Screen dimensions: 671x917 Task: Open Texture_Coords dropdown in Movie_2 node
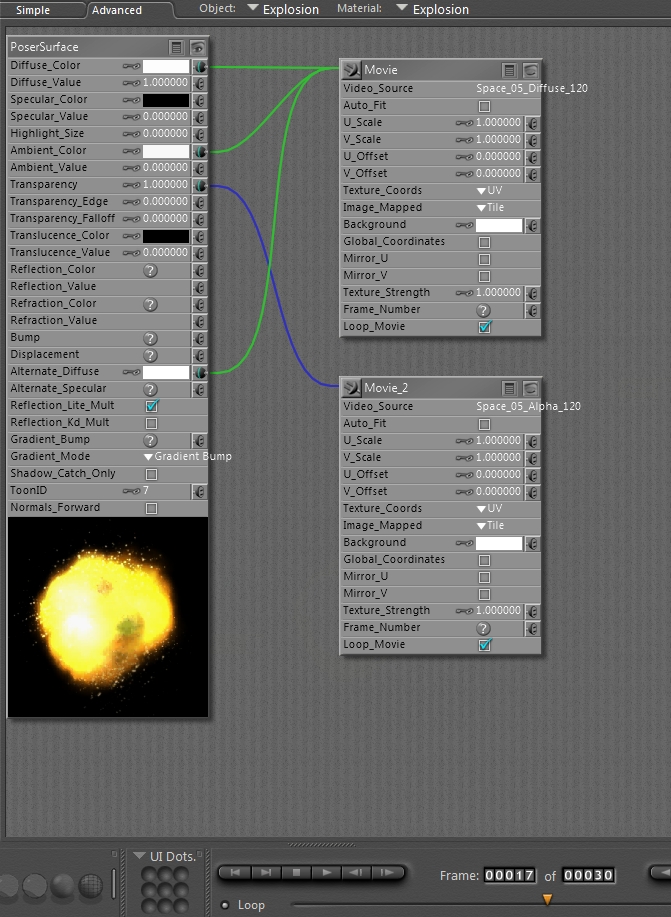pyautogui.click(x=490, y=509)
